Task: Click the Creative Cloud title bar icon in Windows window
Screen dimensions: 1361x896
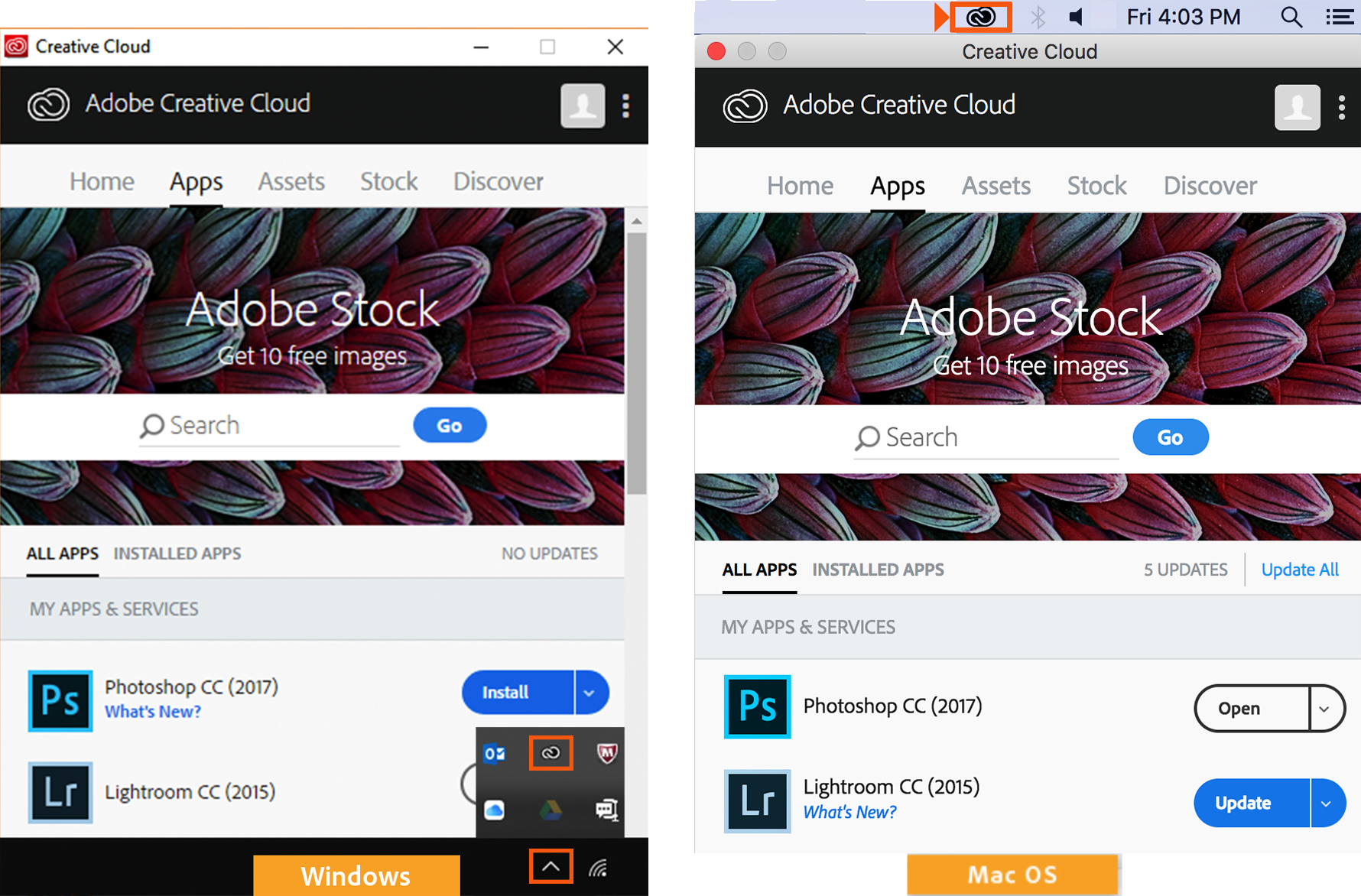Action: (x=16, y=47)
